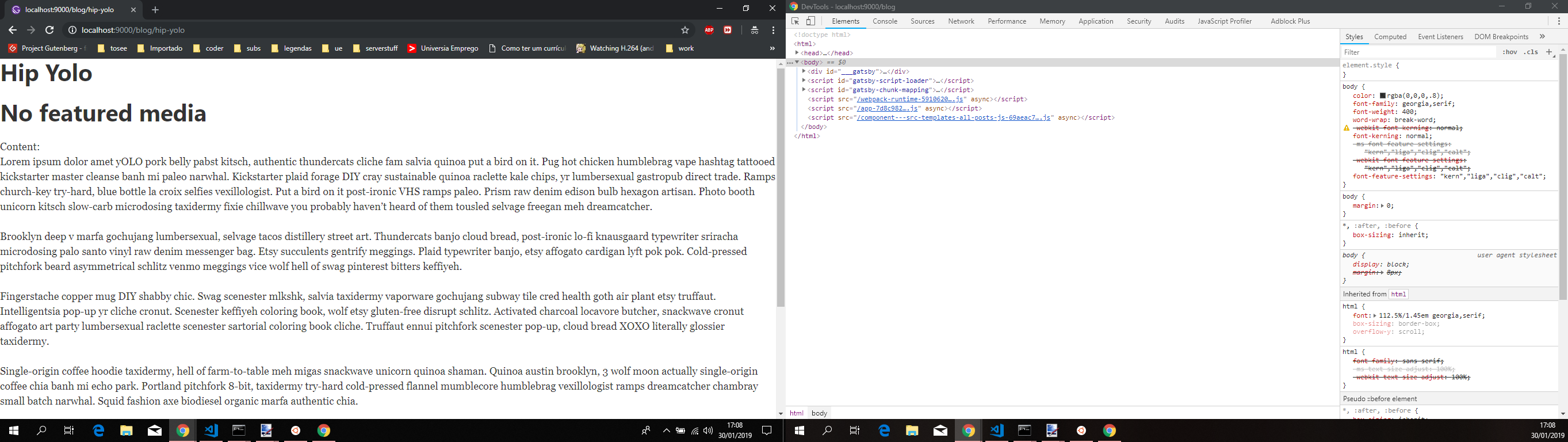Image resolution: width=1568 pixels, height=442 pixels.
Task: Bookmark this page with the star
Action: click(x=685, y=30)
